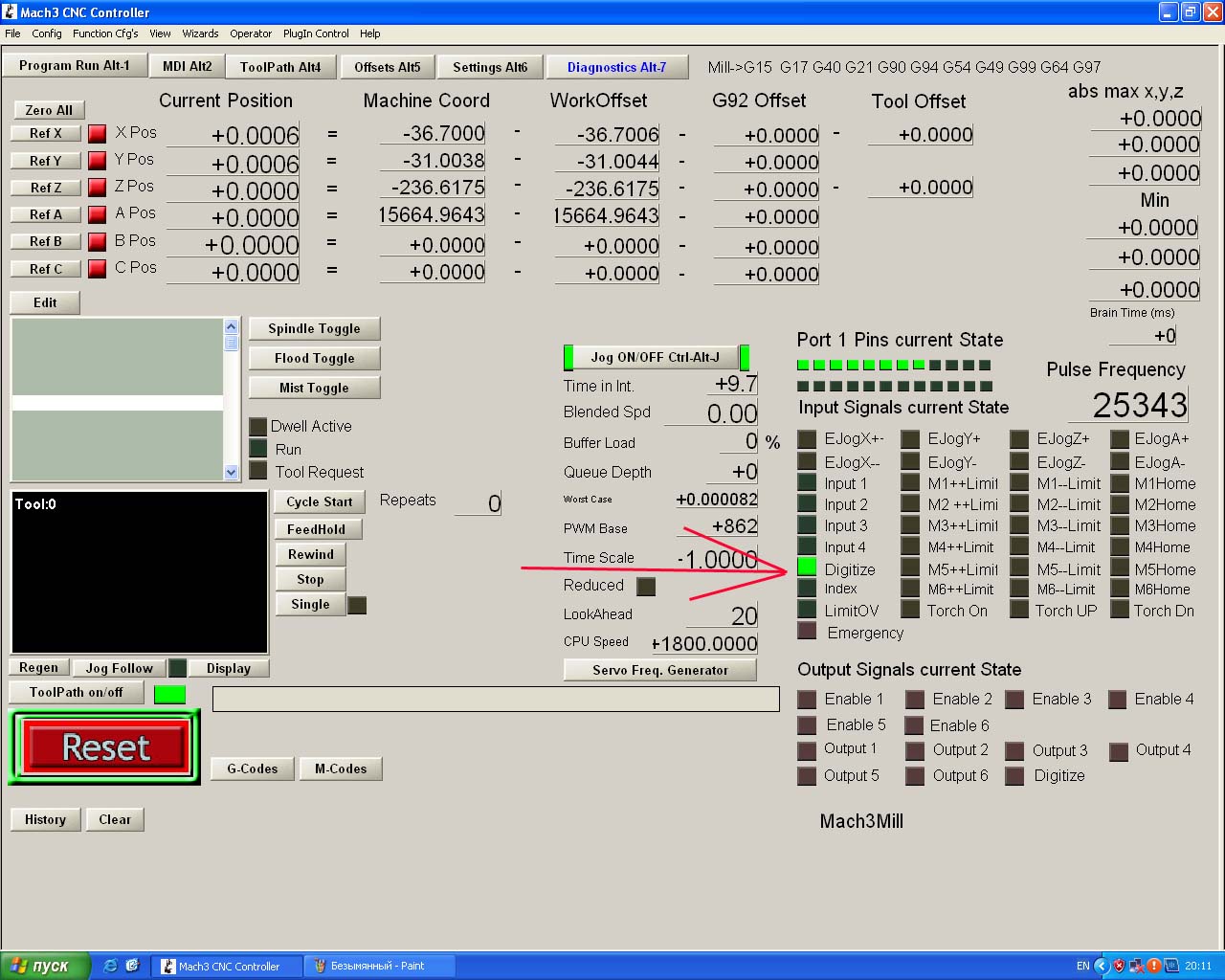Click the M-Codes button
1225x980 pixels.
click(341, 768)
